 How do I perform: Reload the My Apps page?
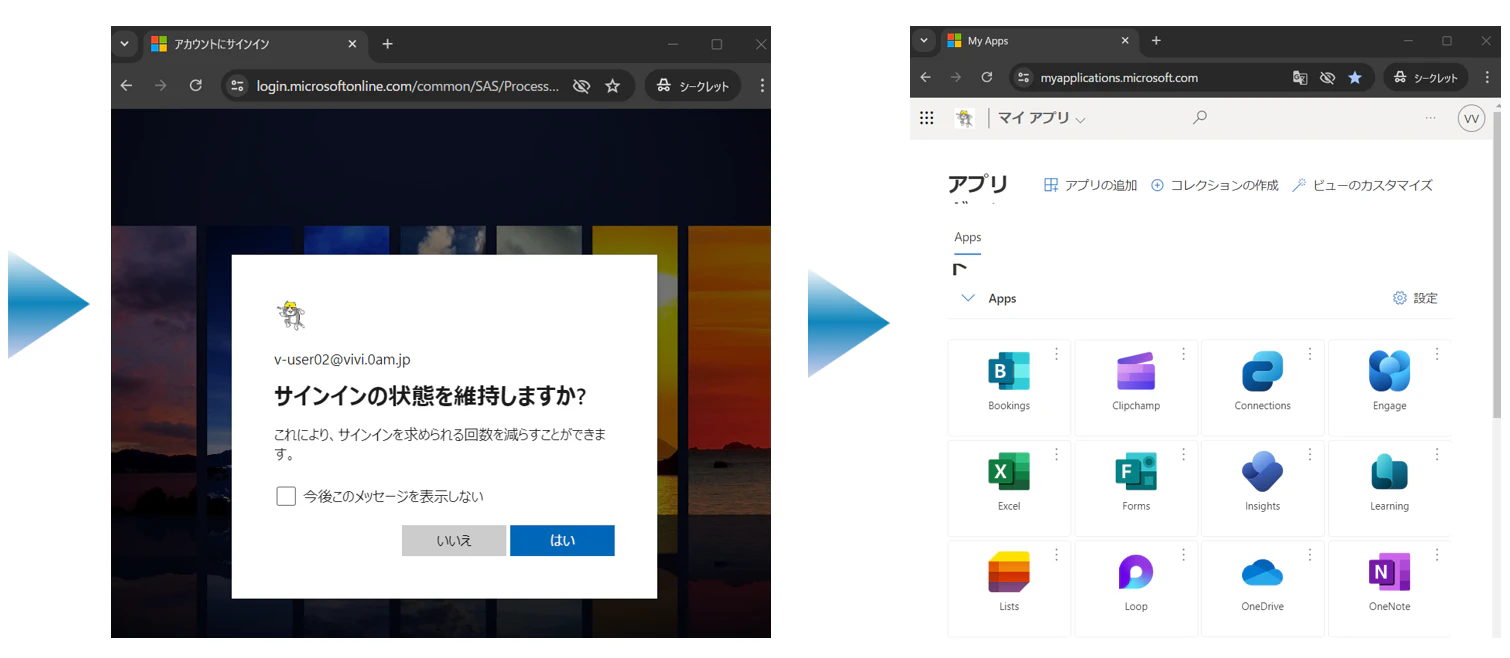click(x=986, y=77)
